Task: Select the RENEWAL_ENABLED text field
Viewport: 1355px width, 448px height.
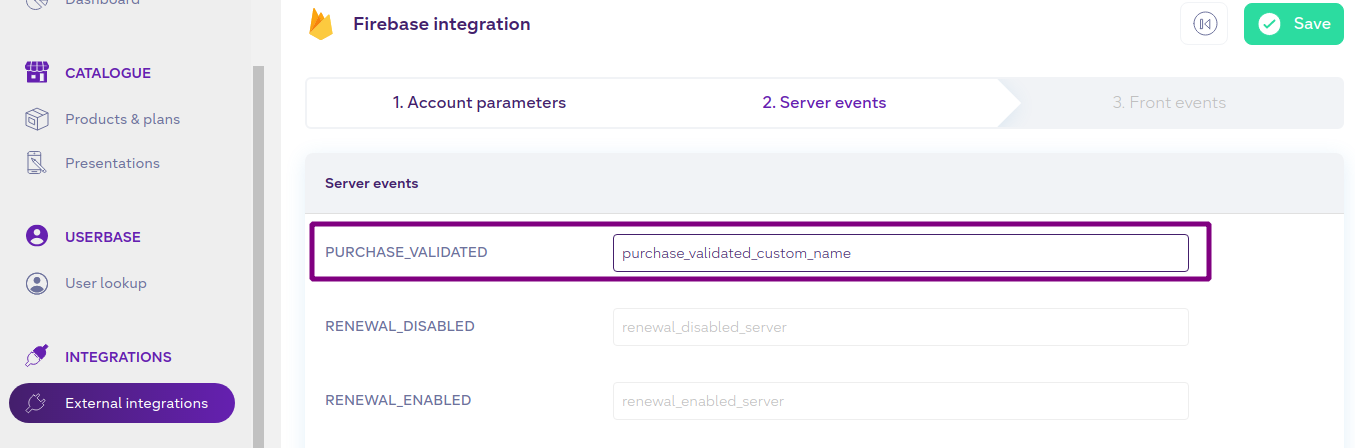Action: (900, 401)
